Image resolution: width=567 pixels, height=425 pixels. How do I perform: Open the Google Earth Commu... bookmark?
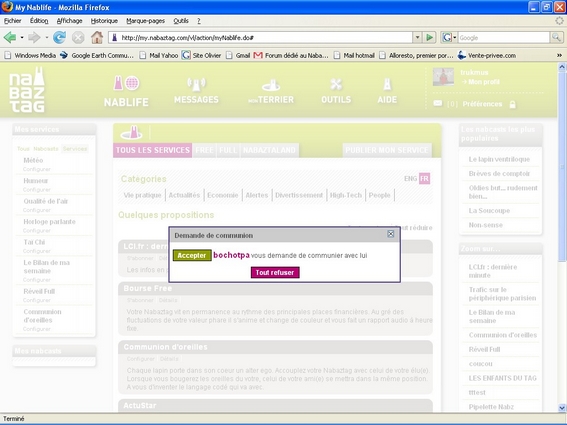(x=97, y=55)
